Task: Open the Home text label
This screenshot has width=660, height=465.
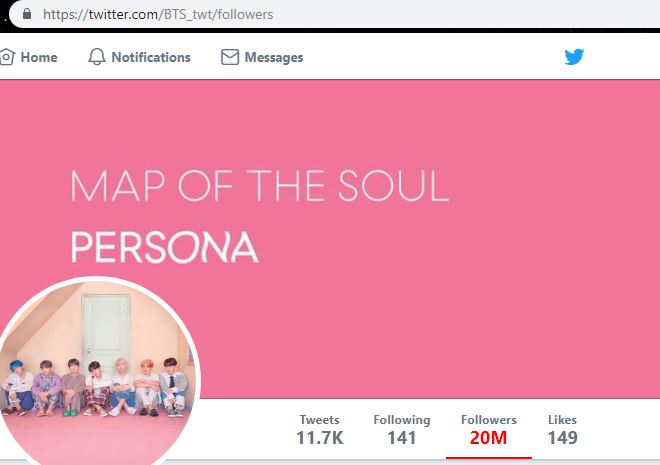Action: pyautogui.click(x=39, y=57)
